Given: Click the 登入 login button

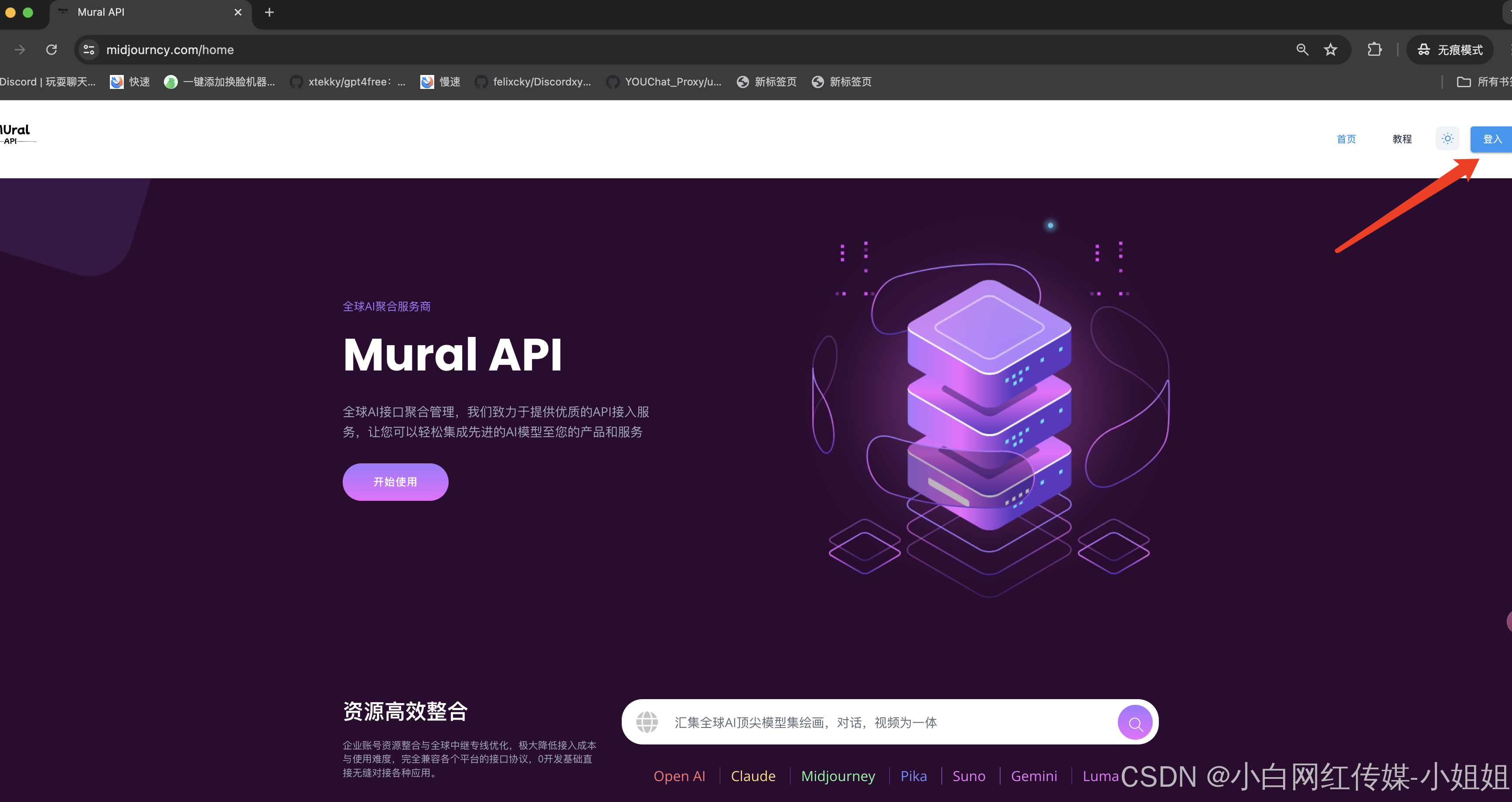Looking at the screenshot, I should 1491,139.
